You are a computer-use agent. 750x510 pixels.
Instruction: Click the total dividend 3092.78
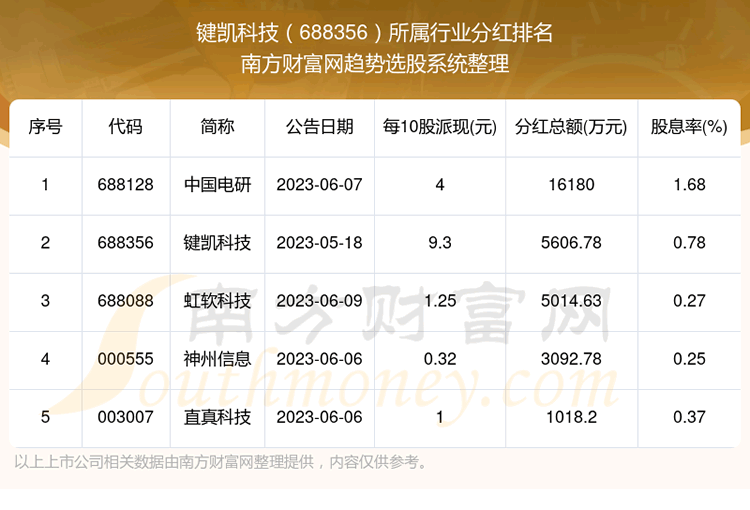tap(571, 359)
